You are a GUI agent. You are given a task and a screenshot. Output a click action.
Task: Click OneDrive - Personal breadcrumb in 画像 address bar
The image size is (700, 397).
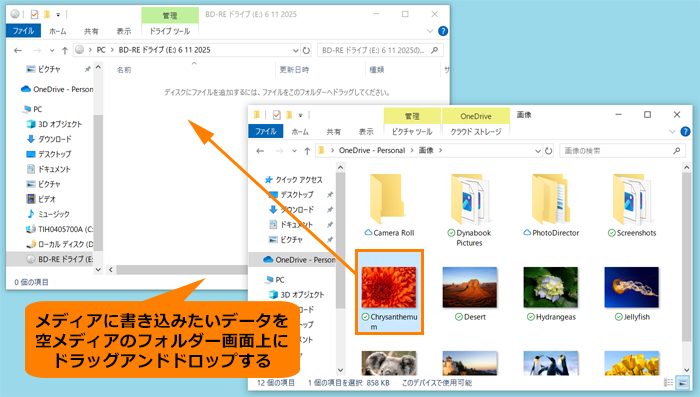[x=372, y=150]
